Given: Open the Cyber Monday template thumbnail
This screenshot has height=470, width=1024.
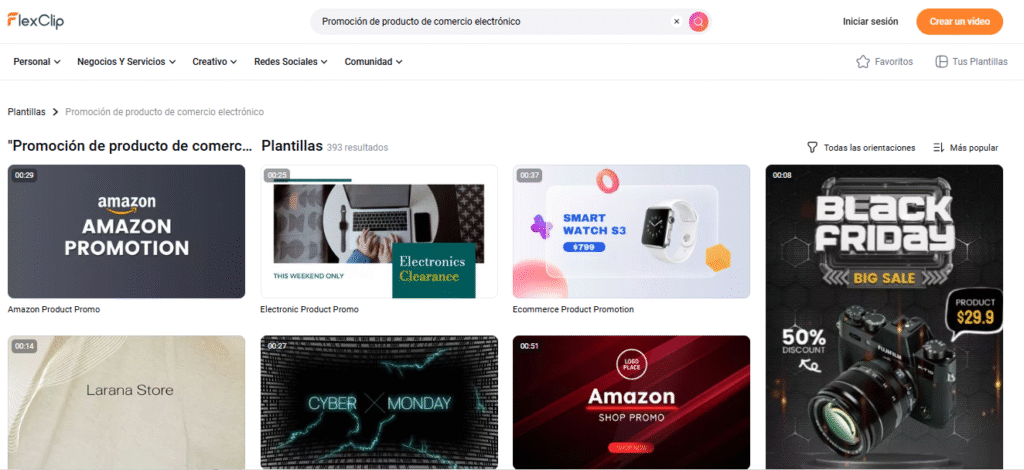Looking at the screenshot, I should coord(379,402).
